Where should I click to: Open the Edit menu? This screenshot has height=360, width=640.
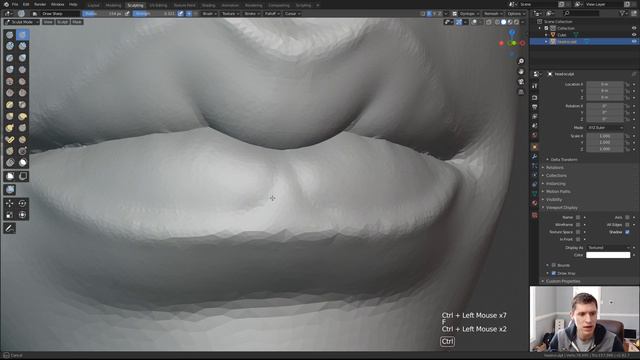(x=26, y=4)
